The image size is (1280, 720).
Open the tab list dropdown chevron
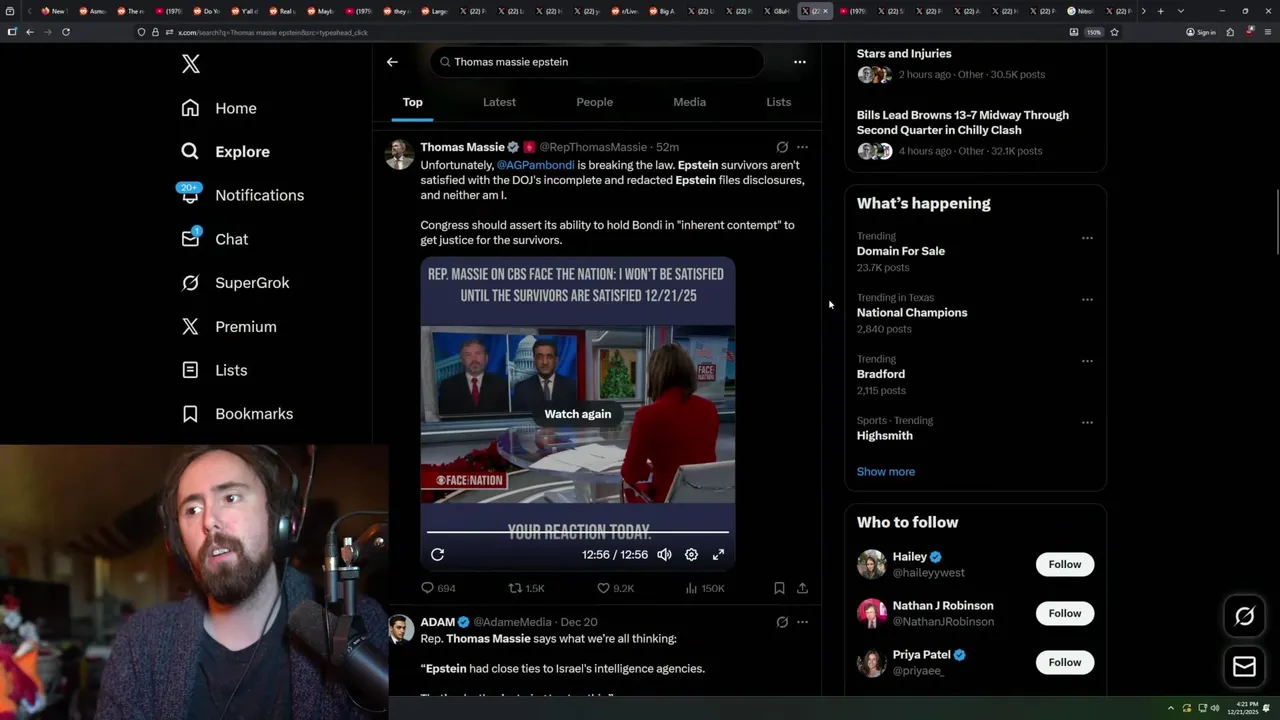[x=1181, y=11]
